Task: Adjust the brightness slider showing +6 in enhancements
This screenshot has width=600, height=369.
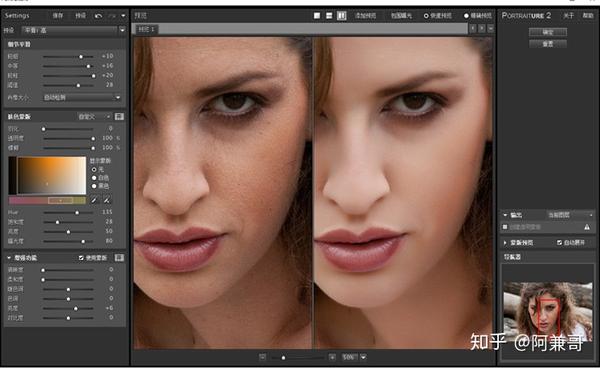Action: tap(68, 308)
